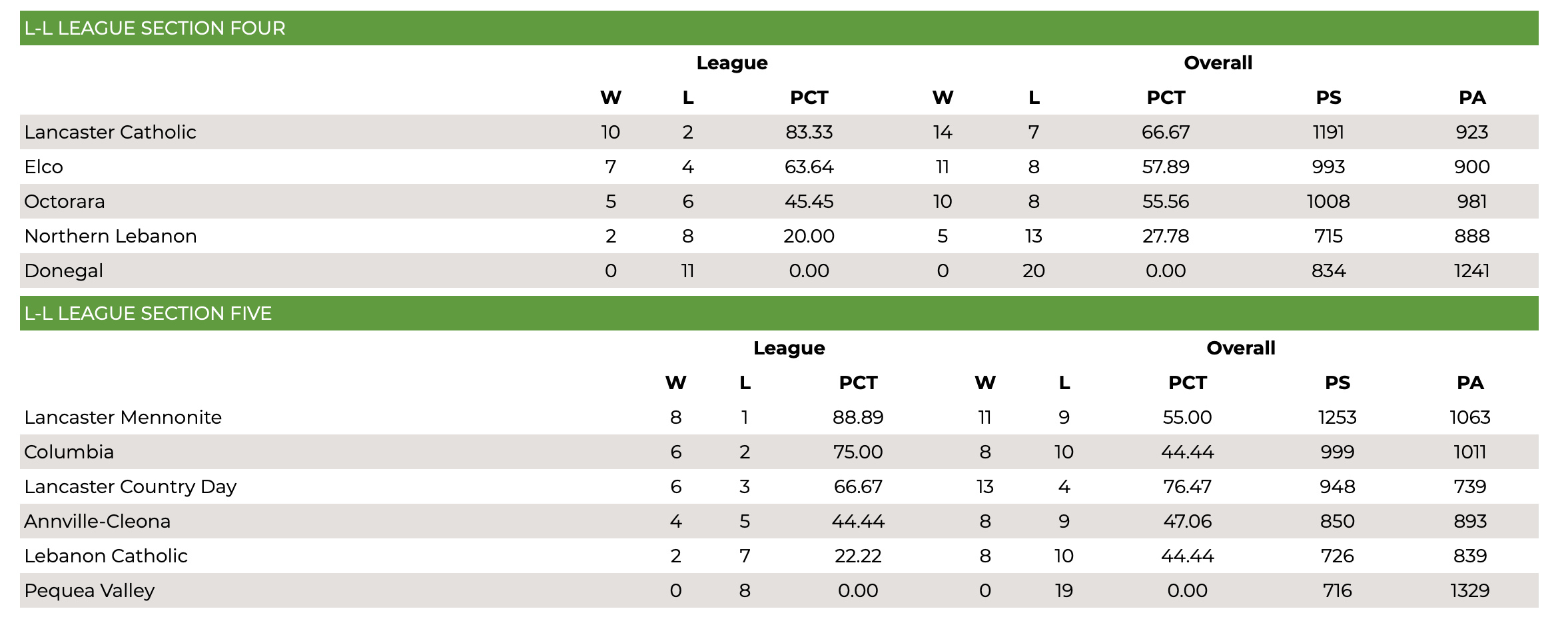Open Lancaster Mennonite team entry
This screenshot has height=621, width=1568.
(123, 417)
